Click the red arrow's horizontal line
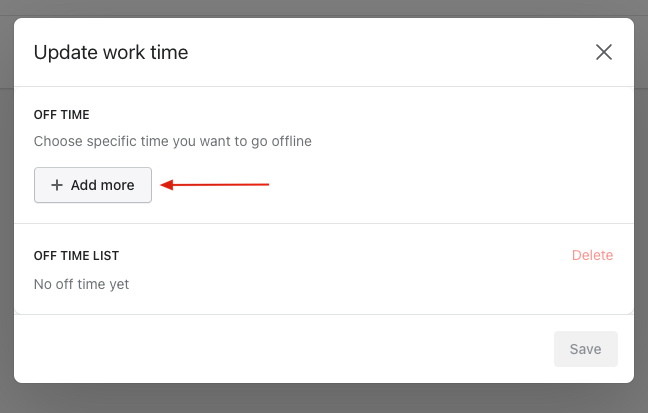 click(225, 184)
